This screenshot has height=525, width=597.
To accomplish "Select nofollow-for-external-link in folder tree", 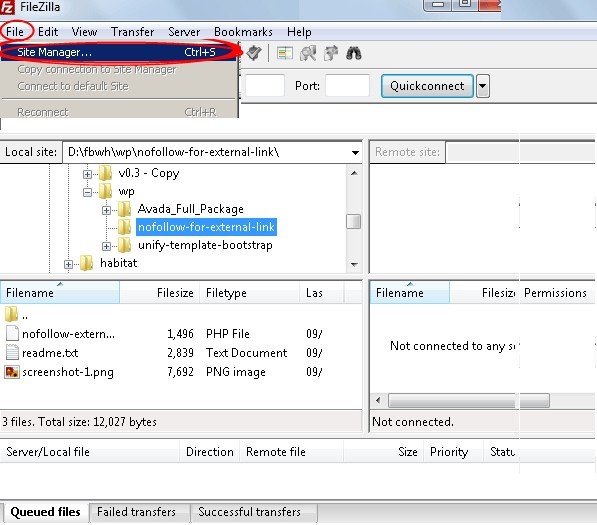I will click(x=206, y=227).
